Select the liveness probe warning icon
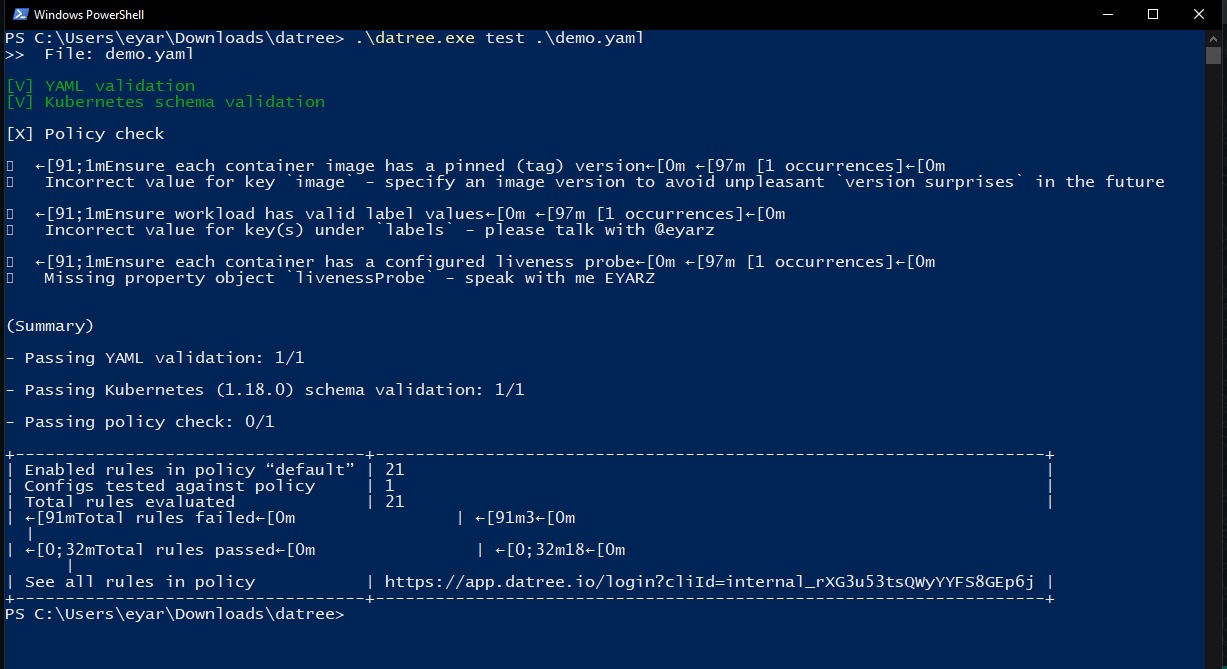 9,261
